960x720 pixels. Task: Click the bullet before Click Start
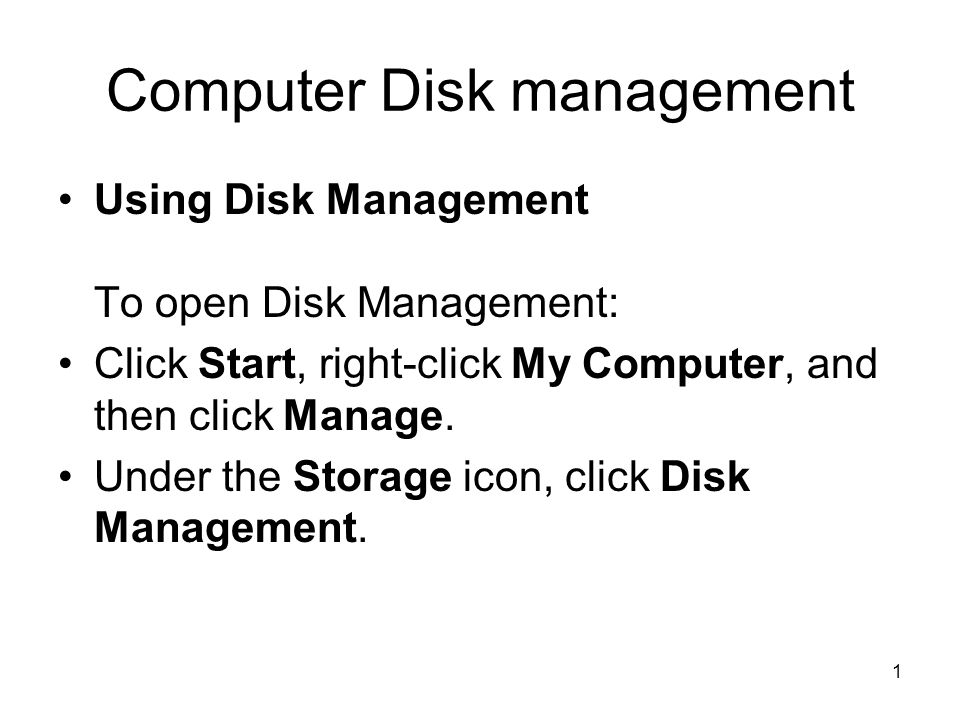(66, 364)
